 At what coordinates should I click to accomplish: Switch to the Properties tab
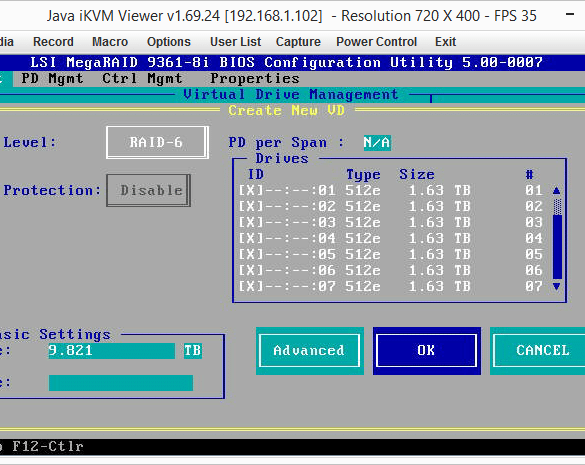(x=255, y=79)
